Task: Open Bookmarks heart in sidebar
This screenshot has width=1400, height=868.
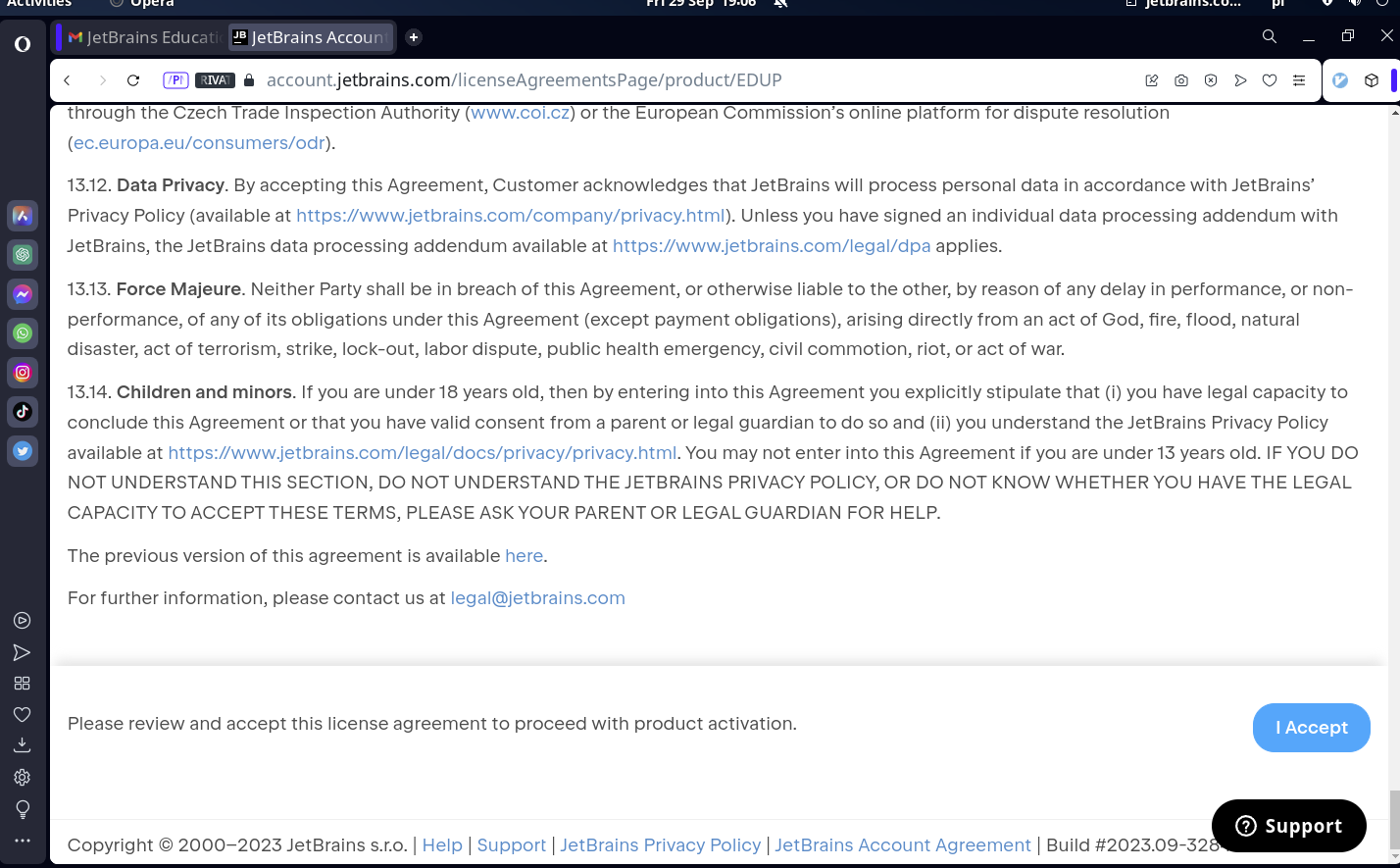Action: coord(22,715)
